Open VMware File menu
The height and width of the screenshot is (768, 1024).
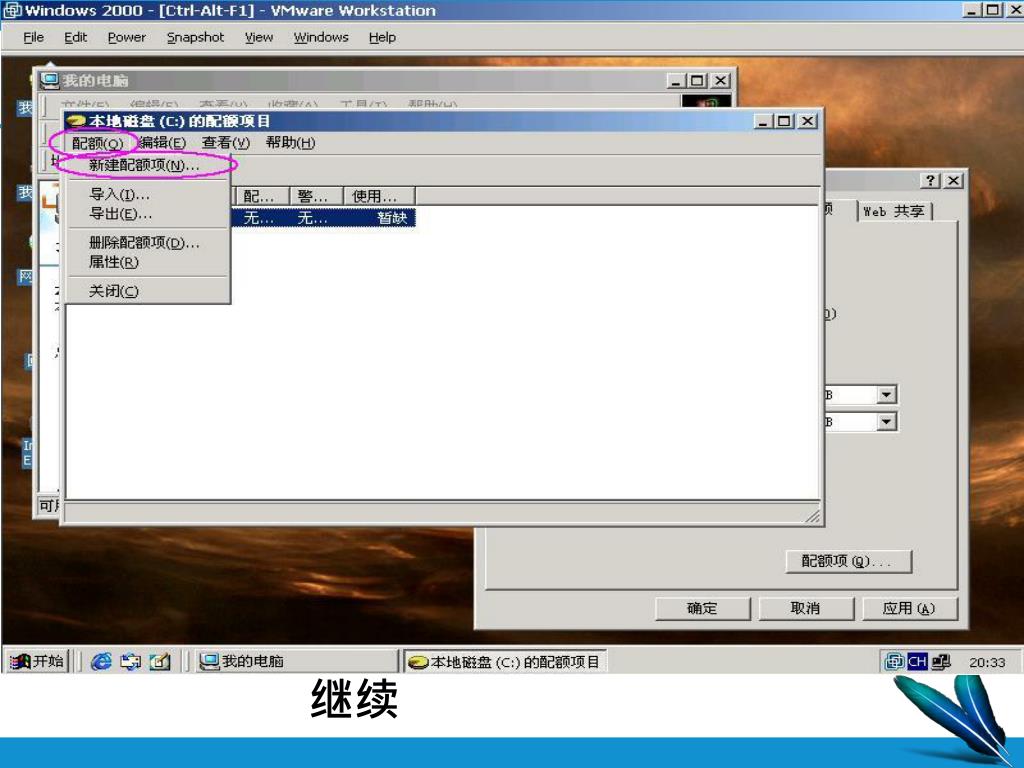tap(33, 37)
